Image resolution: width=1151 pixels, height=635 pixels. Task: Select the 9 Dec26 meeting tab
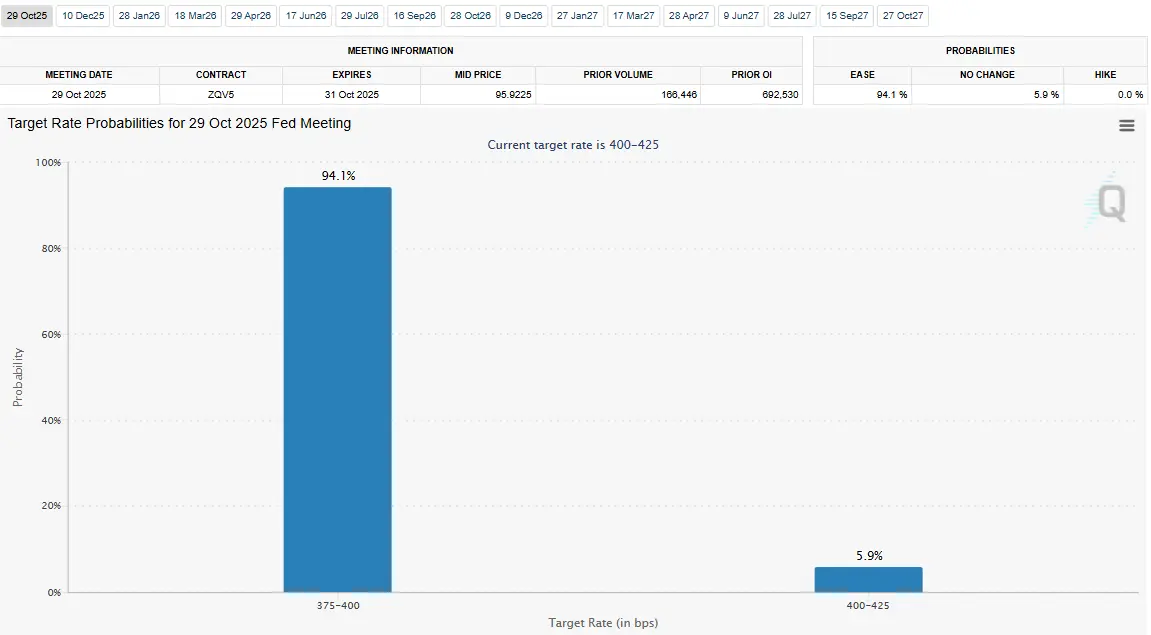(x=524, y=15)
